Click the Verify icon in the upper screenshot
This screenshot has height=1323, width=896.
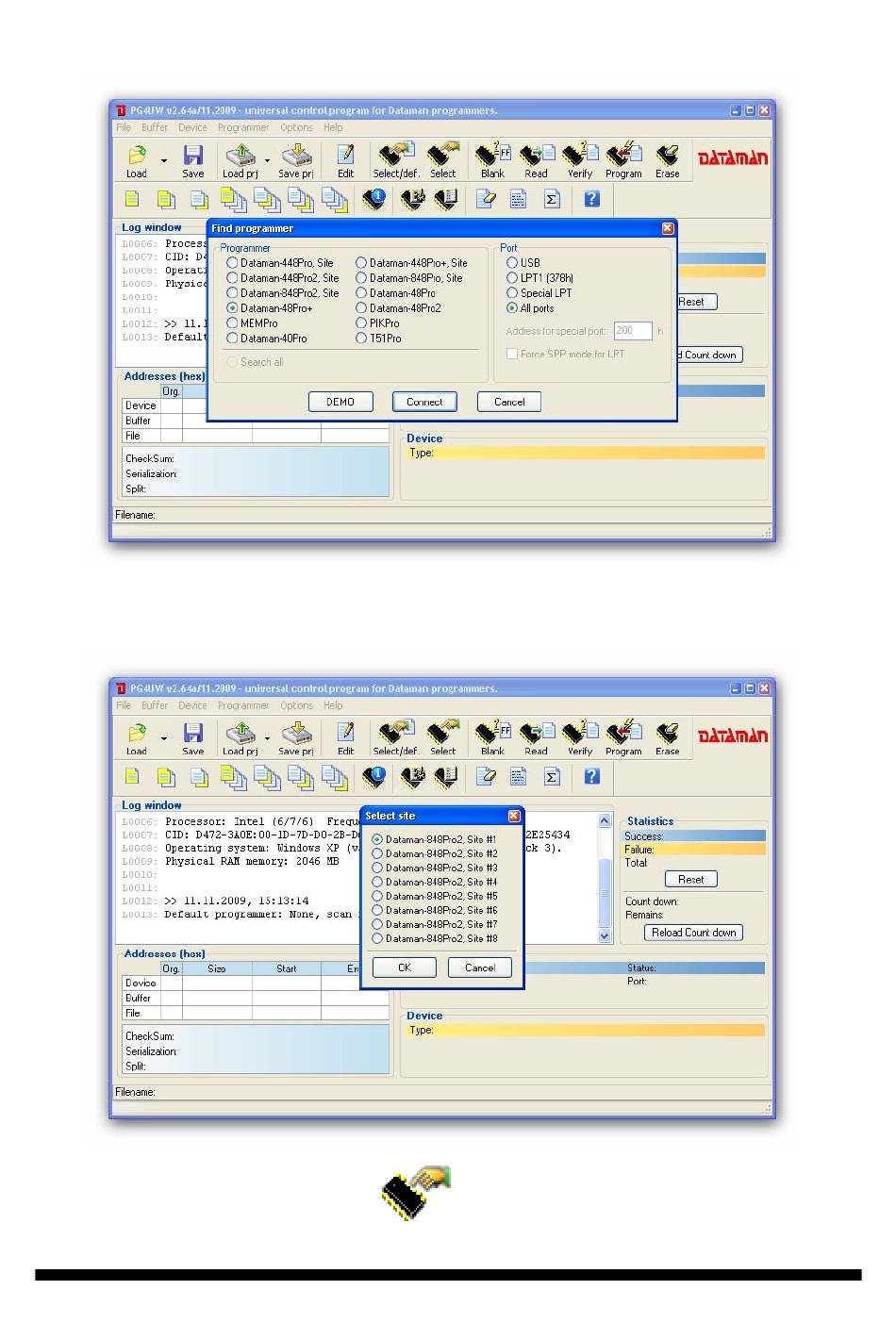coord(580,155)
